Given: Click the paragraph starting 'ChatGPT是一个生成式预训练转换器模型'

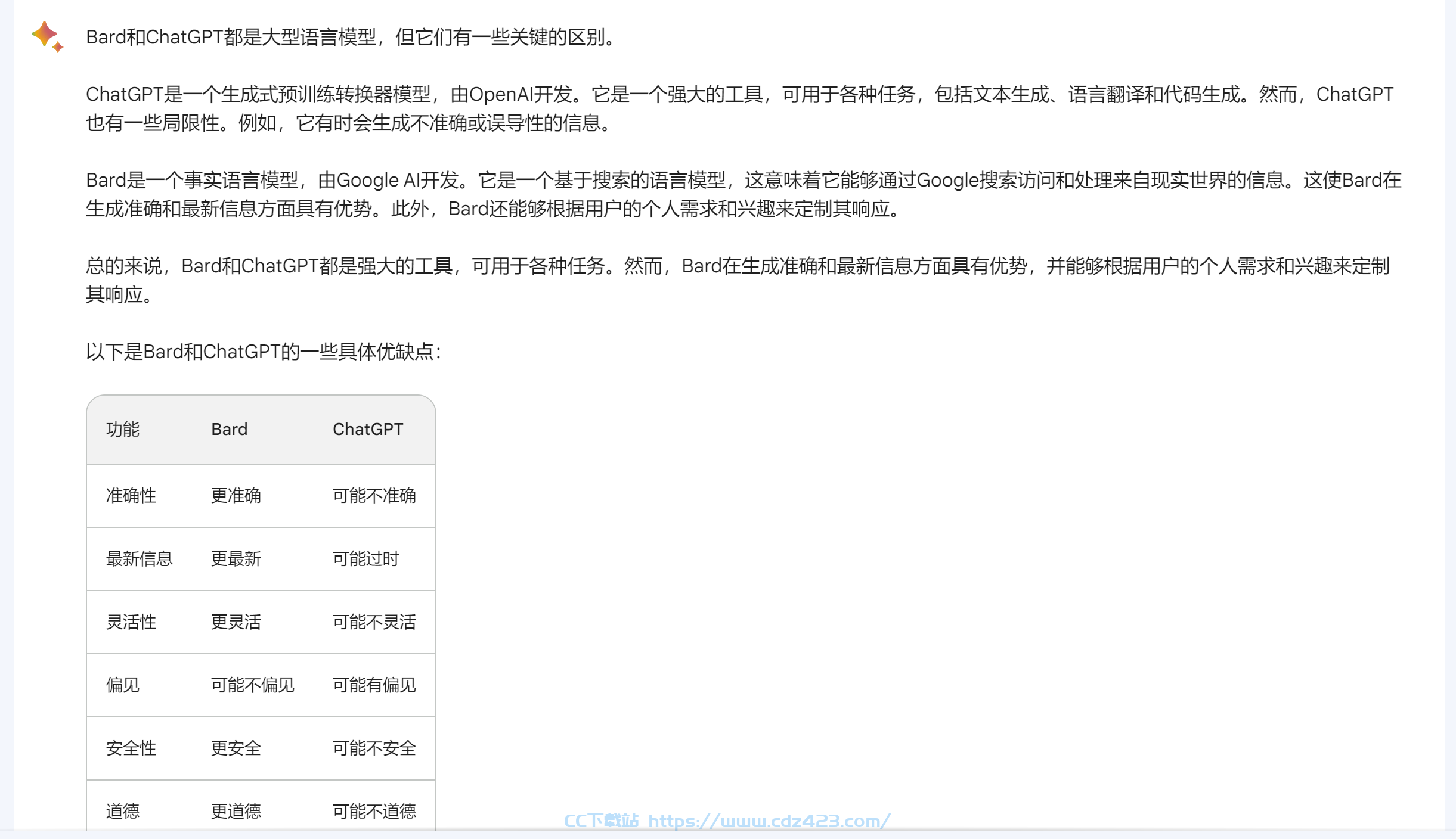Looking at the screenshot, I should [740, 108].
